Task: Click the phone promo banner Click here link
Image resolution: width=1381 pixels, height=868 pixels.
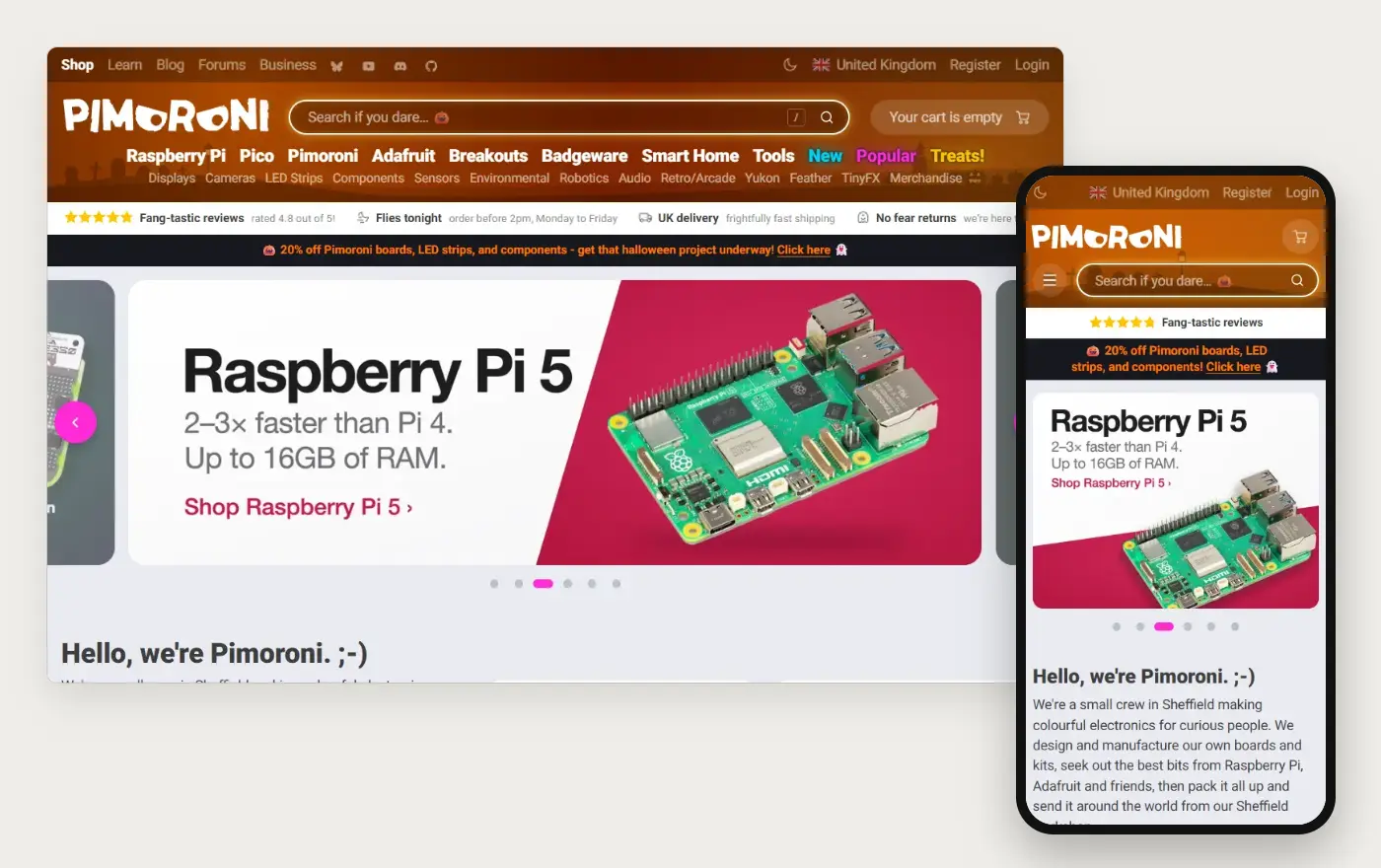Action: point(1233,367)
